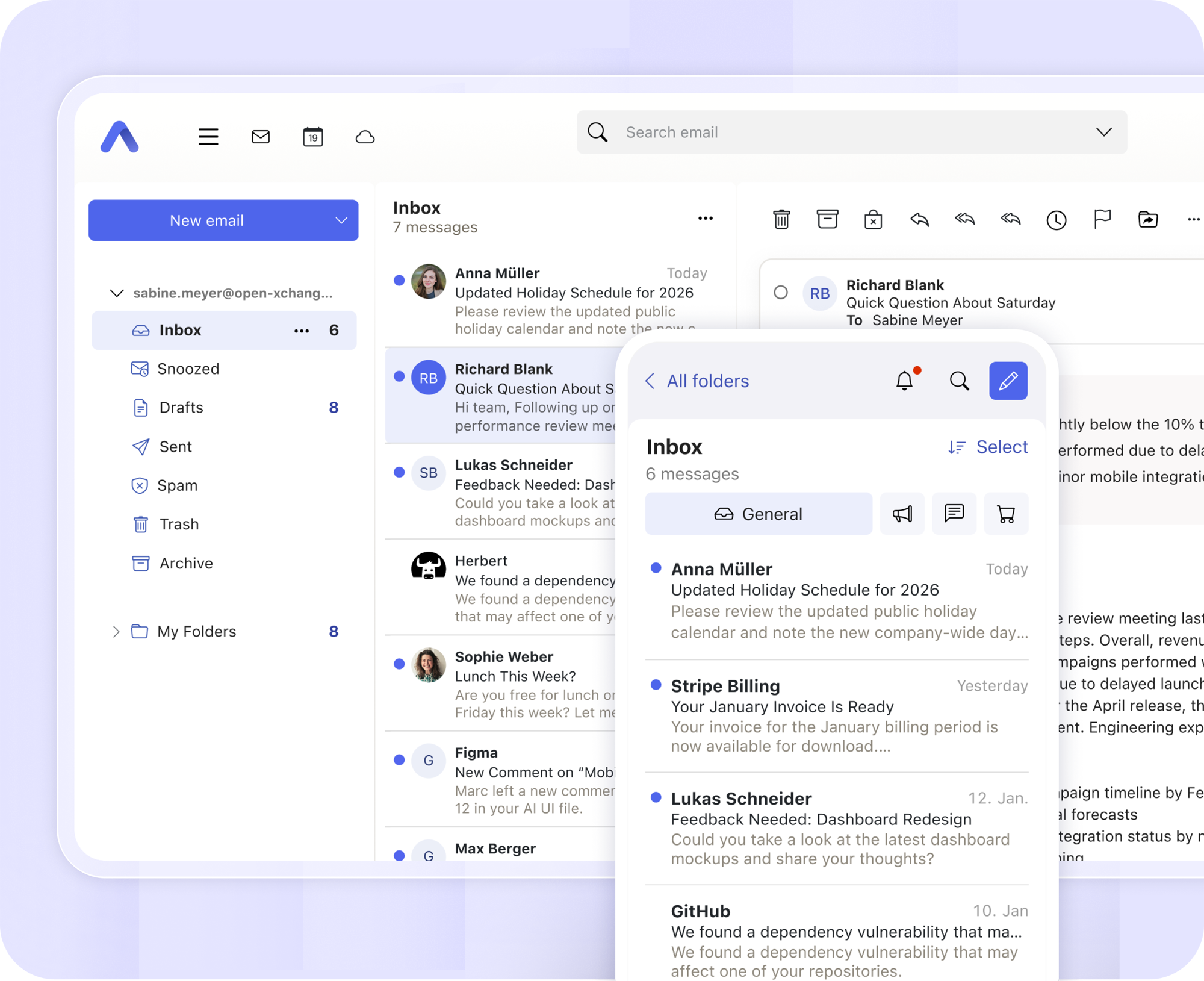Open the cloud drive icon
This screenshot has height=981, width=1204.
point(365,137)
